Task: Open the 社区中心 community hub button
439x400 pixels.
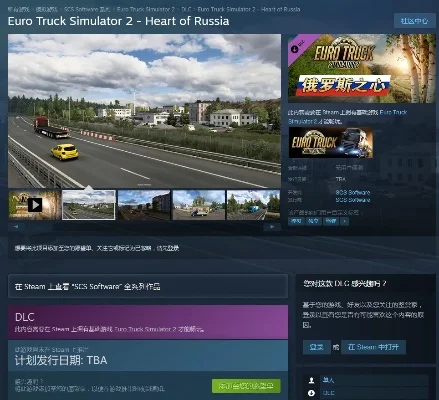Action: click(414, 21)
